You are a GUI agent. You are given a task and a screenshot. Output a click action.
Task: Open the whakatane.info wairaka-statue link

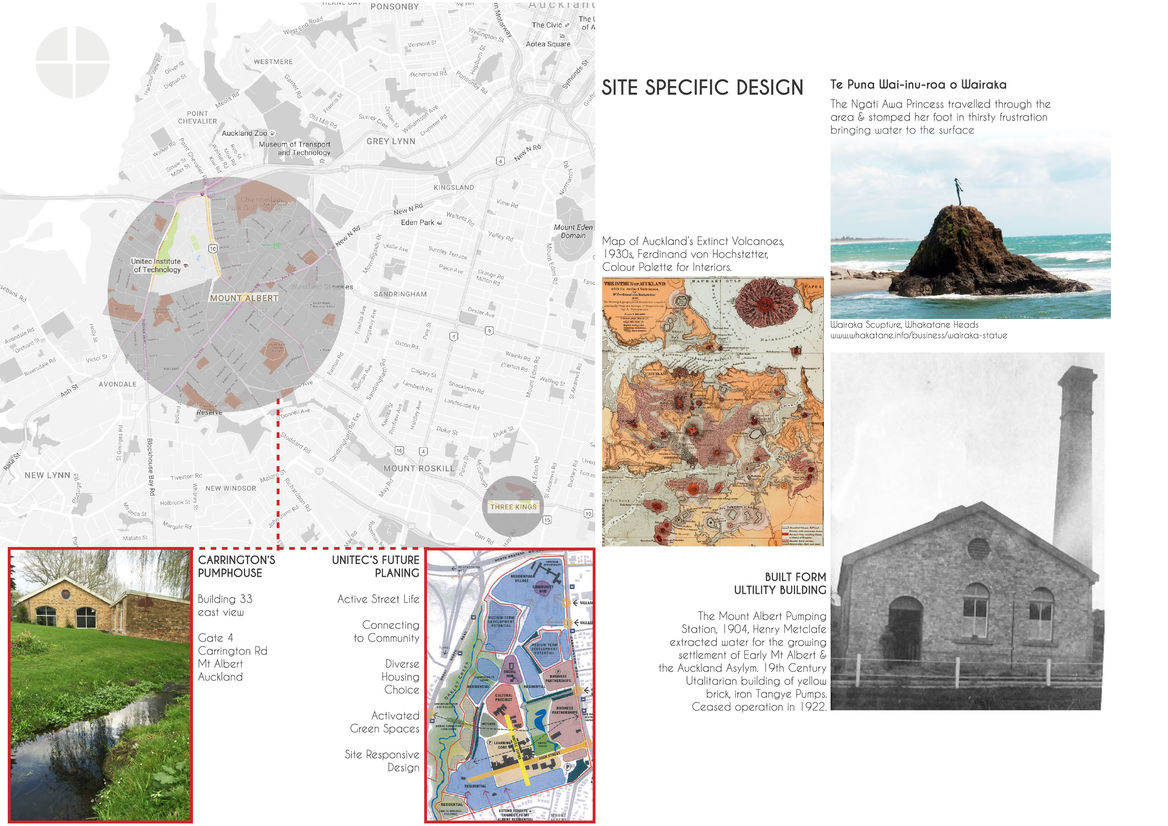[x=919, y=336]
